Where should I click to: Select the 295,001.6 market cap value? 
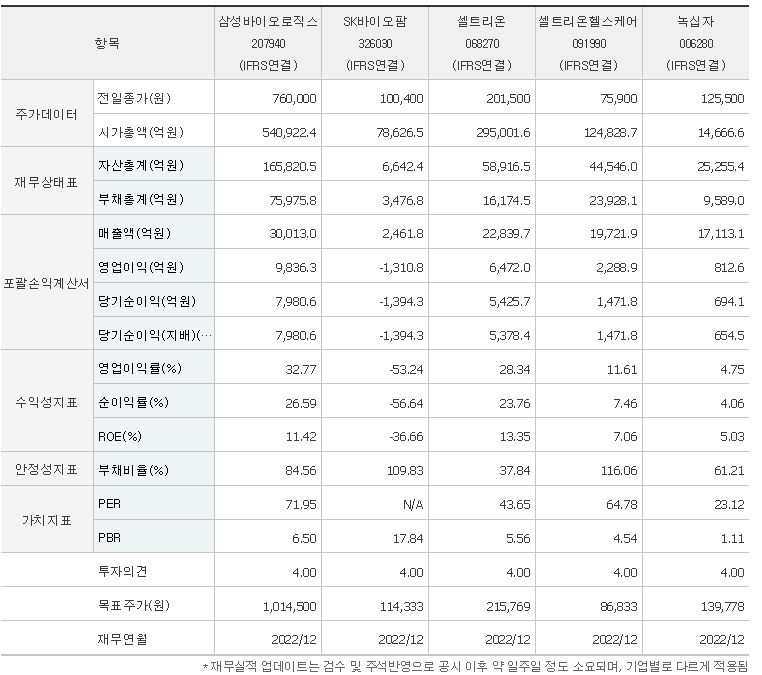503,133
